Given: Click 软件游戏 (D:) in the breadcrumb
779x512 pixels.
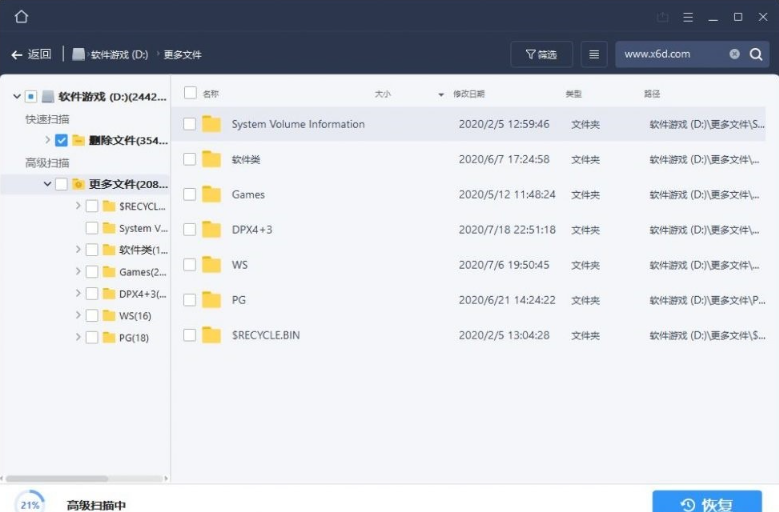Looking at the screenshot, I should pos(119,55).
